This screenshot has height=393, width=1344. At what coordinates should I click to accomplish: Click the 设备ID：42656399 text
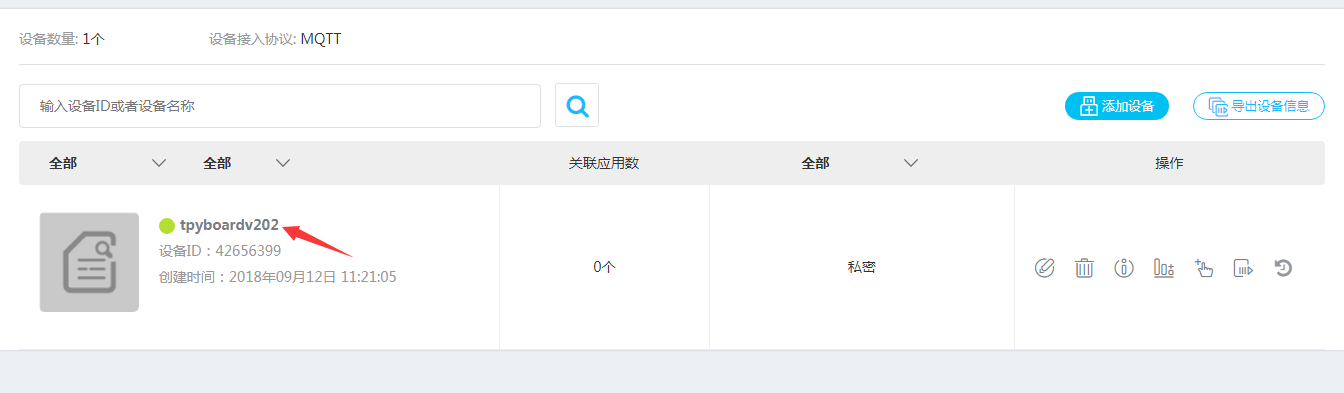220,251
